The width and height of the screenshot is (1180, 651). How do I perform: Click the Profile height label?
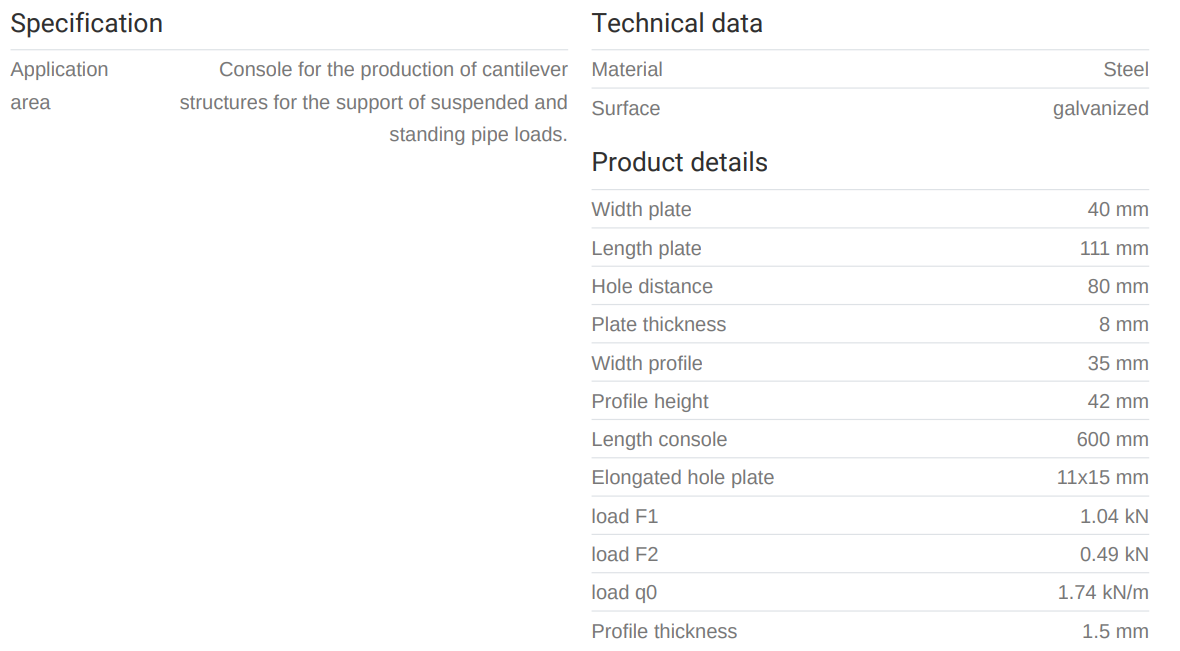pyautogui.click(x=650, y=402)
